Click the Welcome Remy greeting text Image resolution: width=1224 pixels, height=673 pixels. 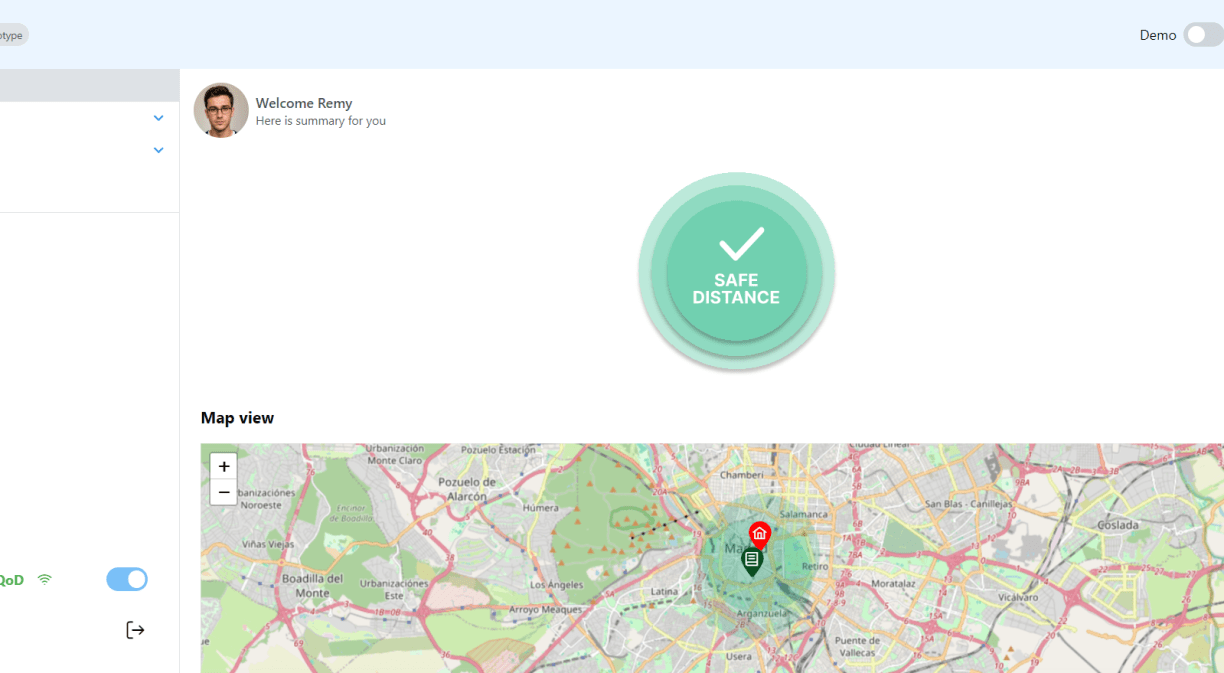tap(304, 103)
